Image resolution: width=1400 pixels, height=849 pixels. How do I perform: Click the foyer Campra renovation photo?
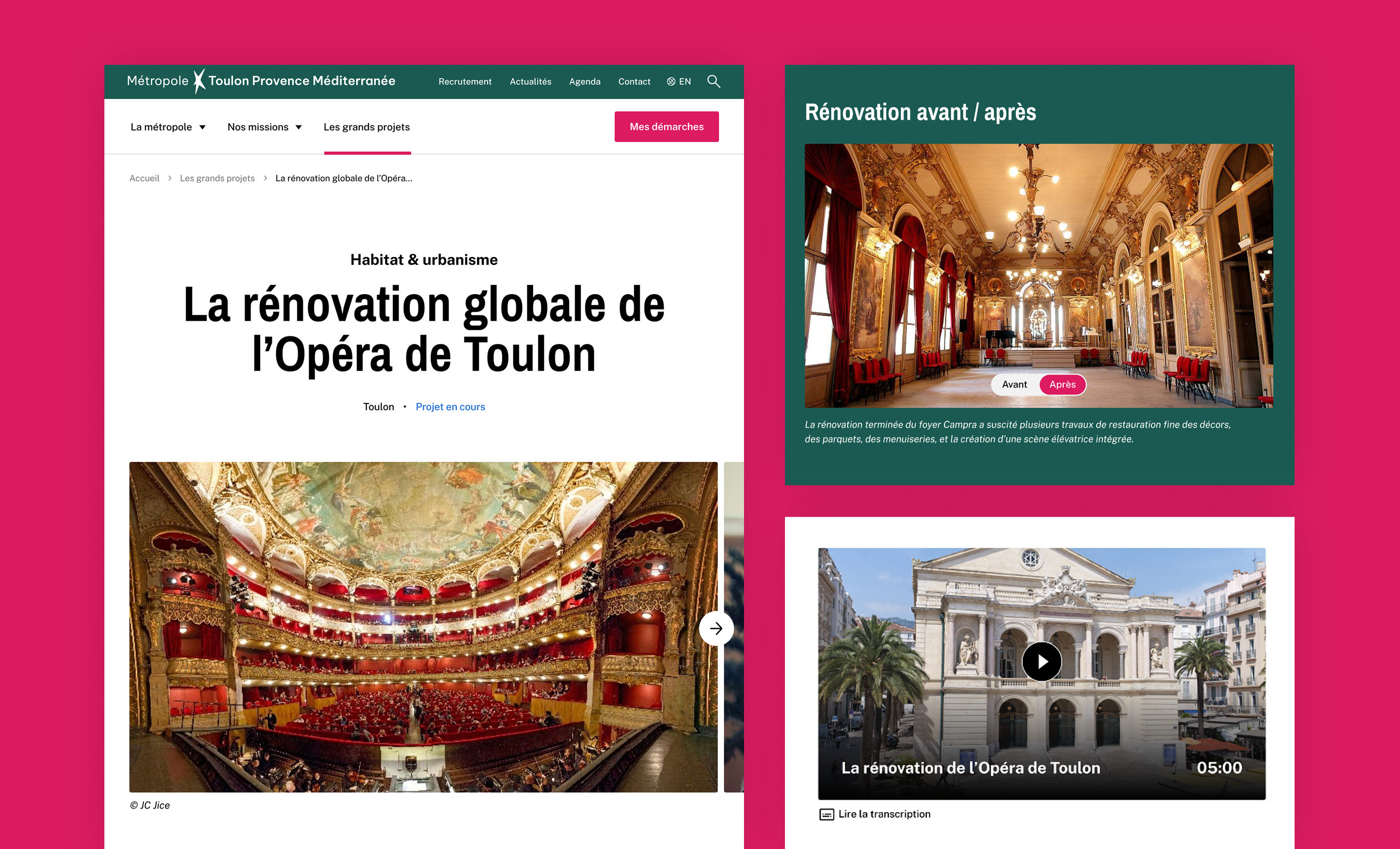(x=1039, y=276)
